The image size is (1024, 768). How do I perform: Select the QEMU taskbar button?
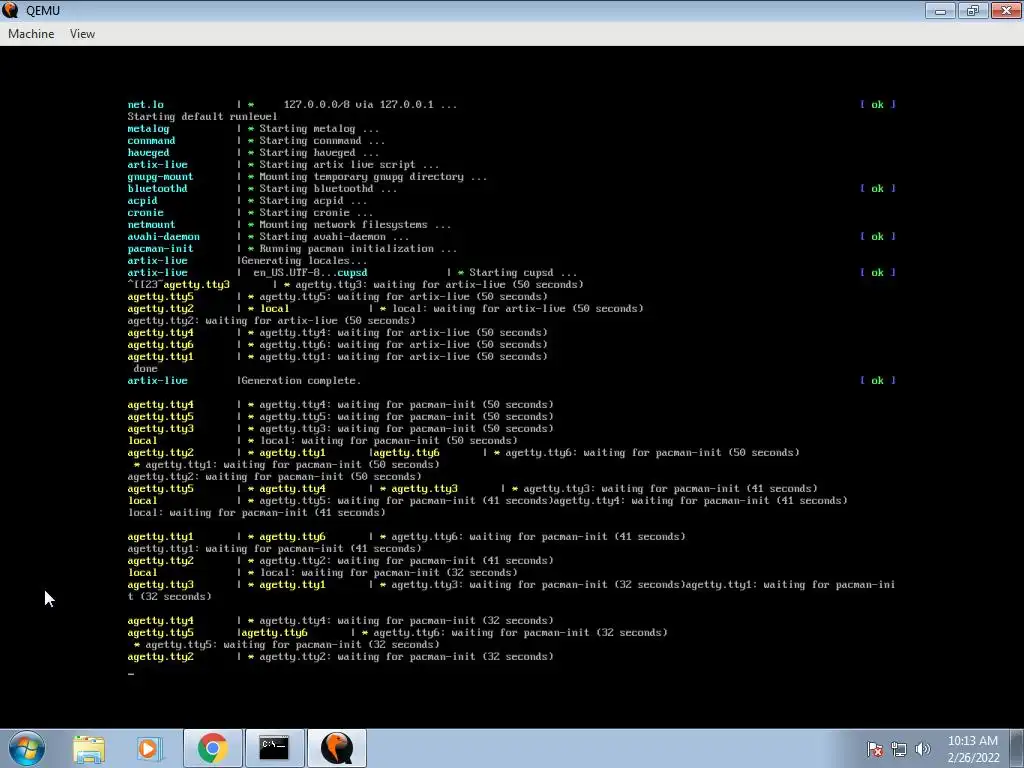[x=336, y=749]
